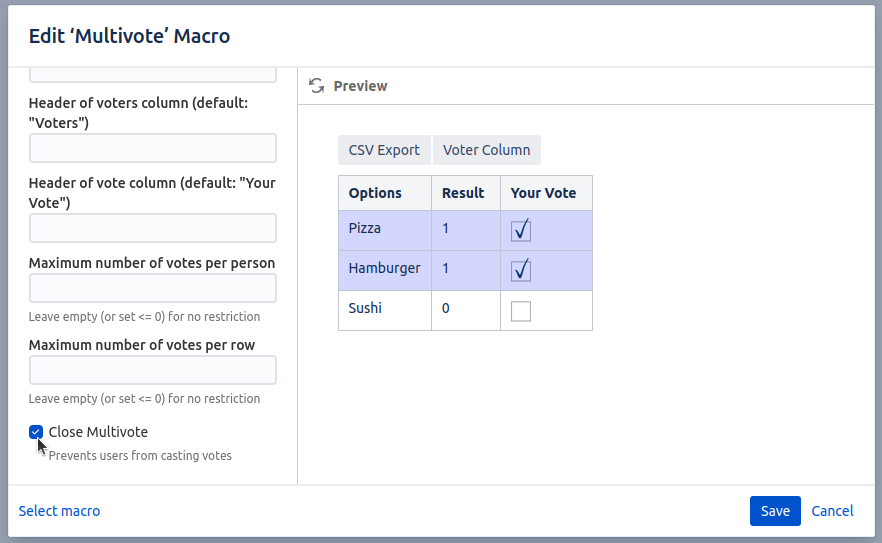The width and height of the screenshot is (882, 543).
Task: Save the Multivote macro settings
Action: pos(775,511)
